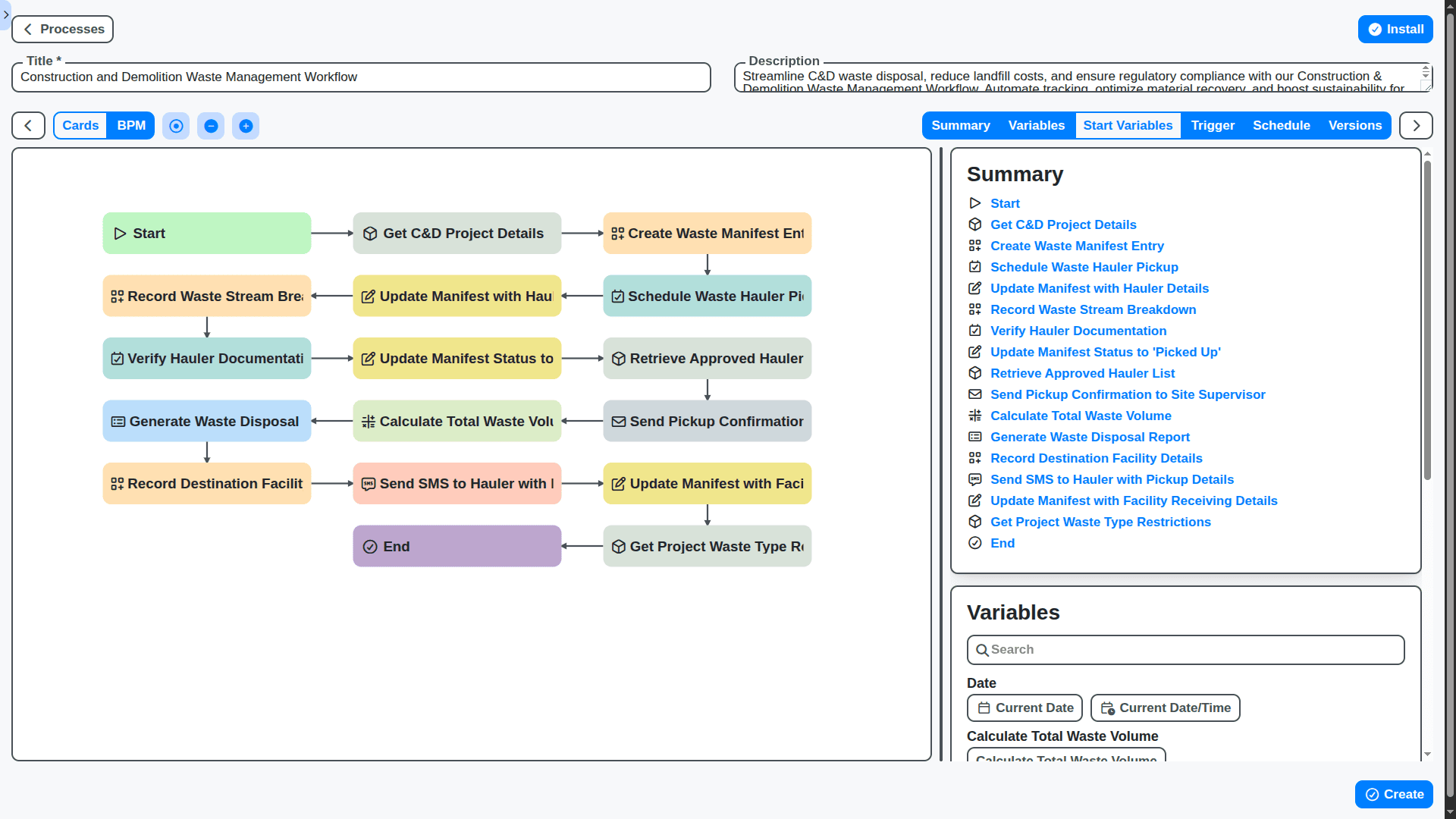Viewport: 1456px width, 819px height.
Task: Collapse the left sidebar with the back chevron
Action: [x=27, y=125]
